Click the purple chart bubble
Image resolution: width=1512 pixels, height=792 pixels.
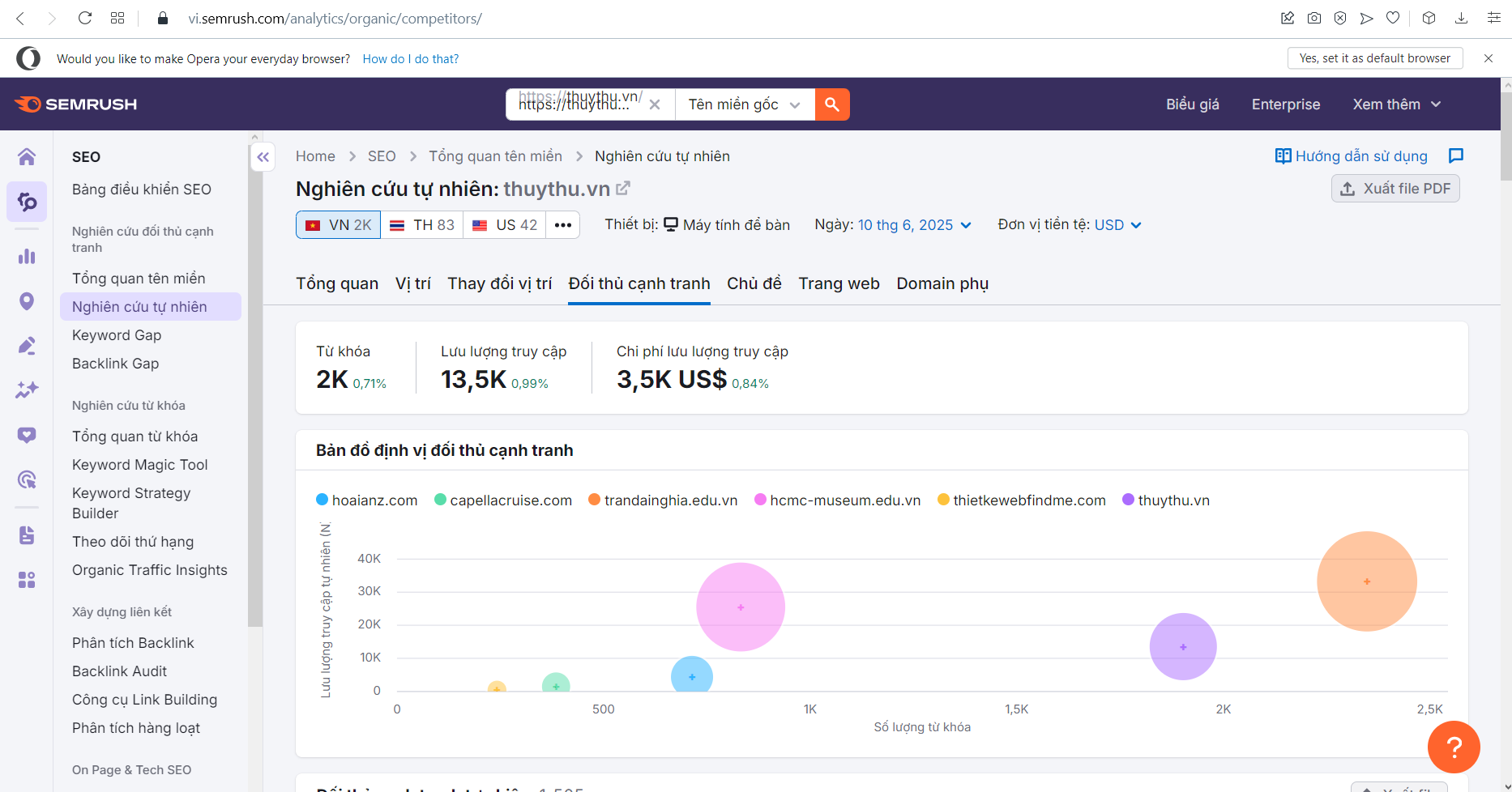[1183, 647]
